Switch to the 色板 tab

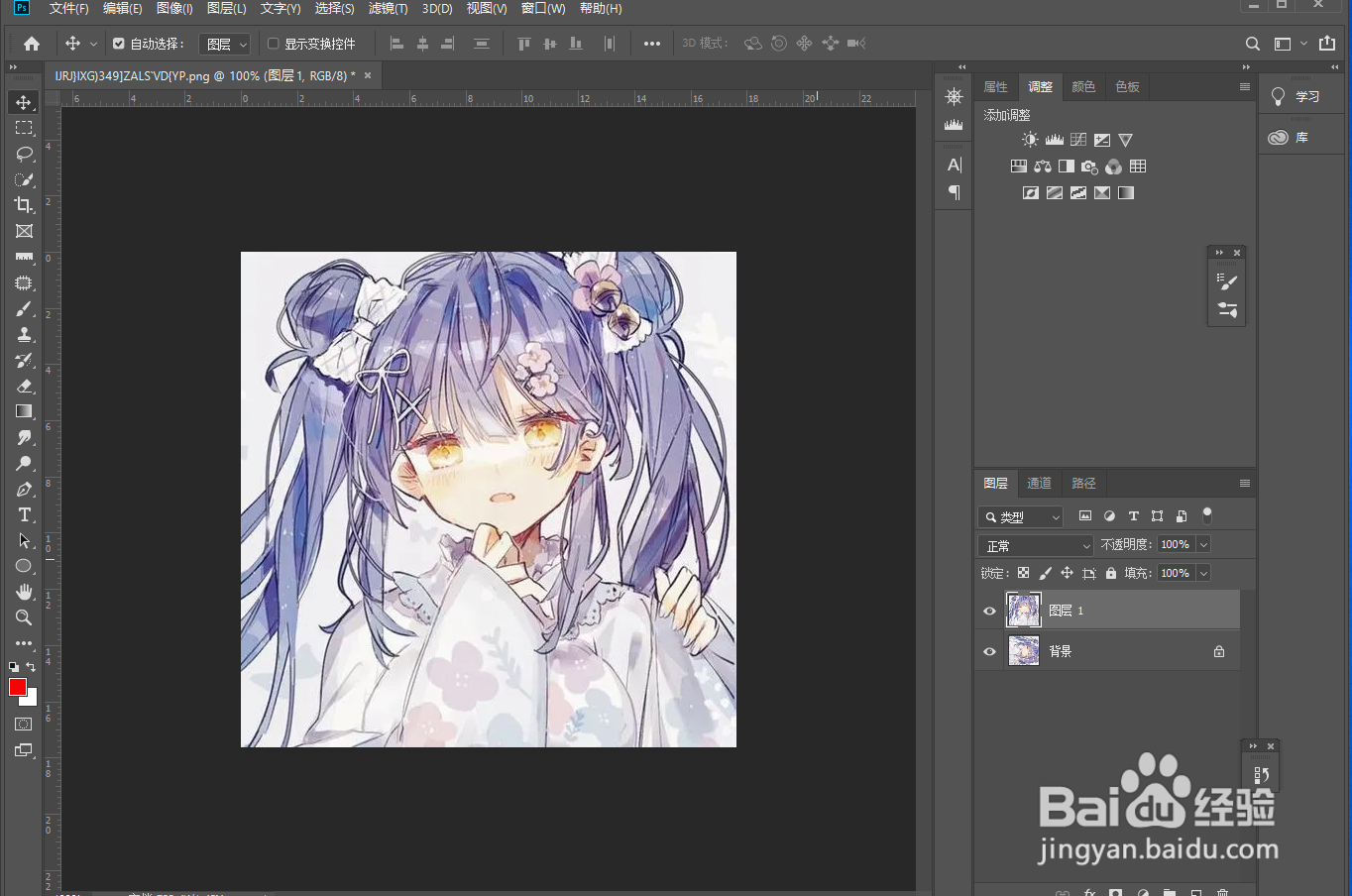tap(1127, 87)
